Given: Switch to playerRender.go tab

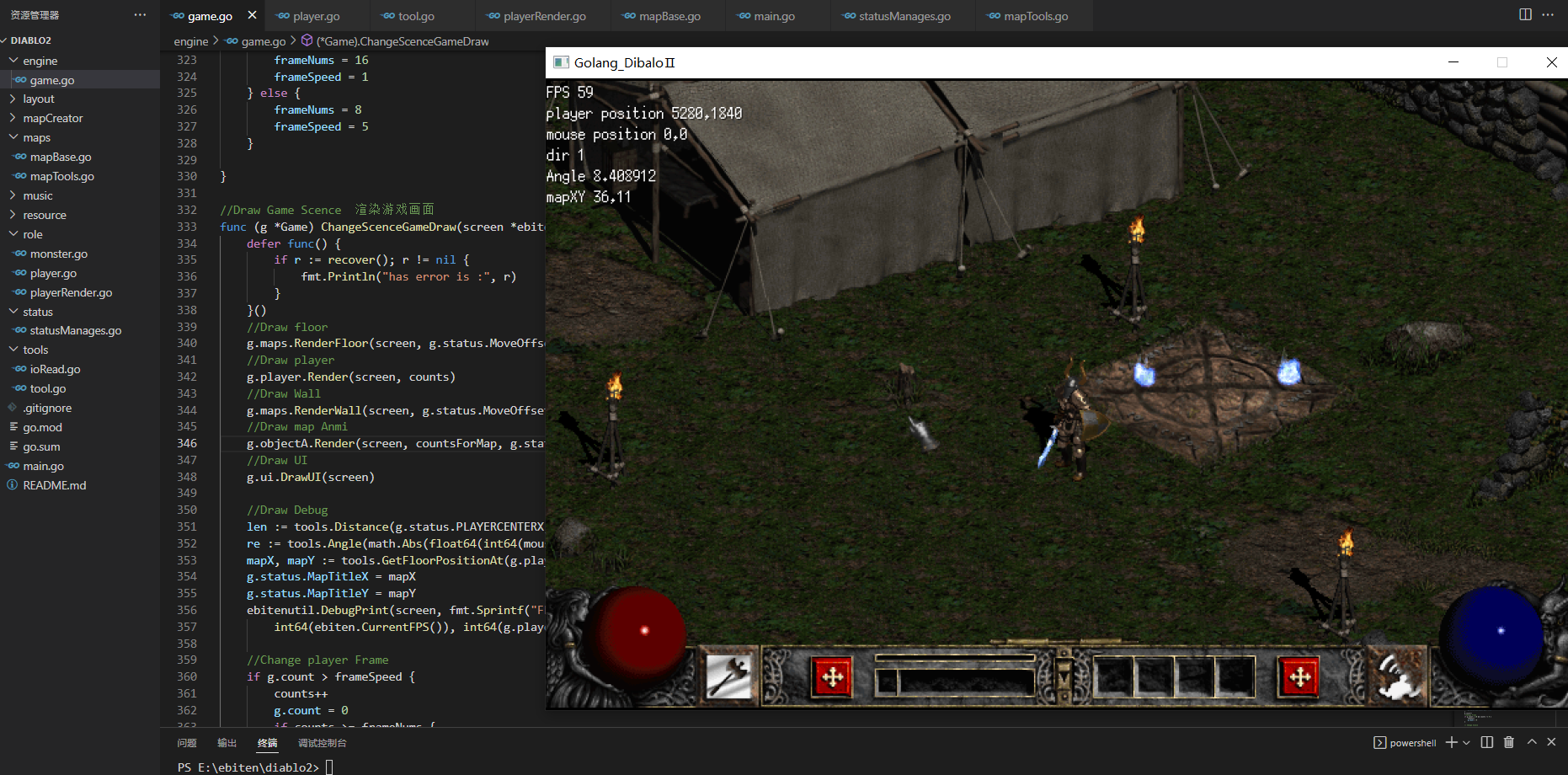Looking at the screenshot, I should tap(544, 16).
